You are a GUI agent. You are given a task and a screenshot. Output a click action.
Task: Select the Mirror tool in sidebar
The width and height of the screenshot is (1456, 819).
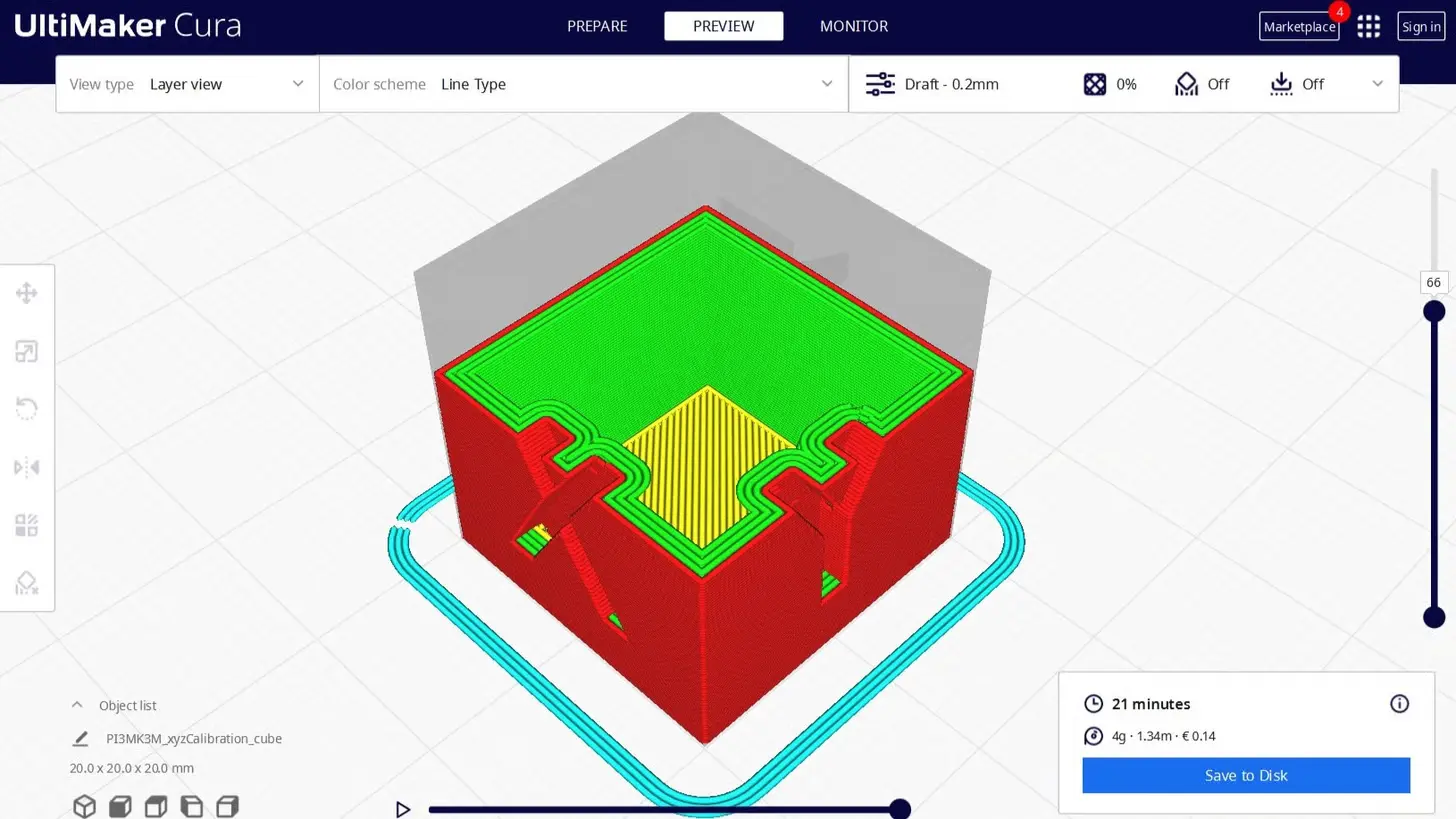(27, 467)
